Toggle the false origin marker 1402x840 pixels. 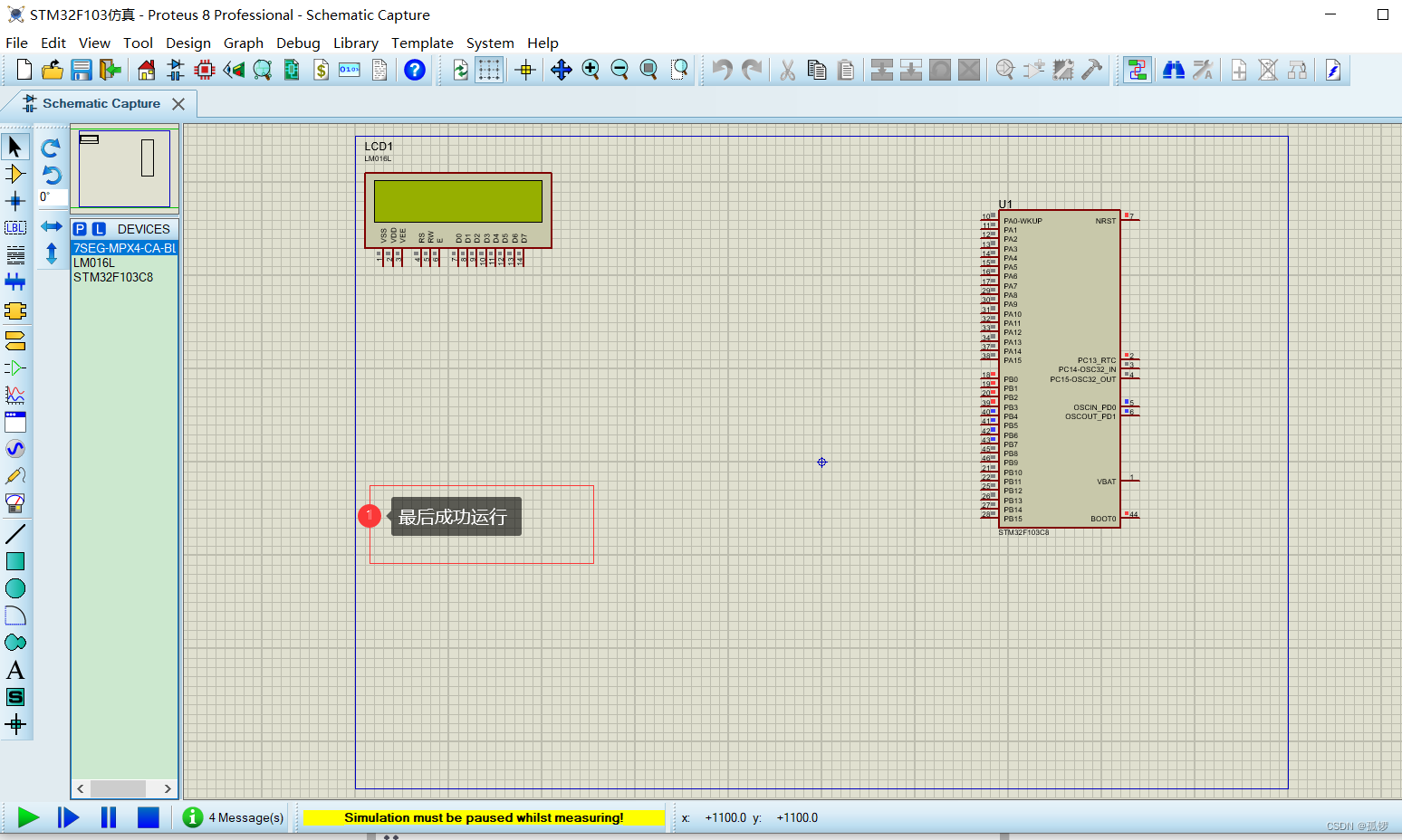525,70
